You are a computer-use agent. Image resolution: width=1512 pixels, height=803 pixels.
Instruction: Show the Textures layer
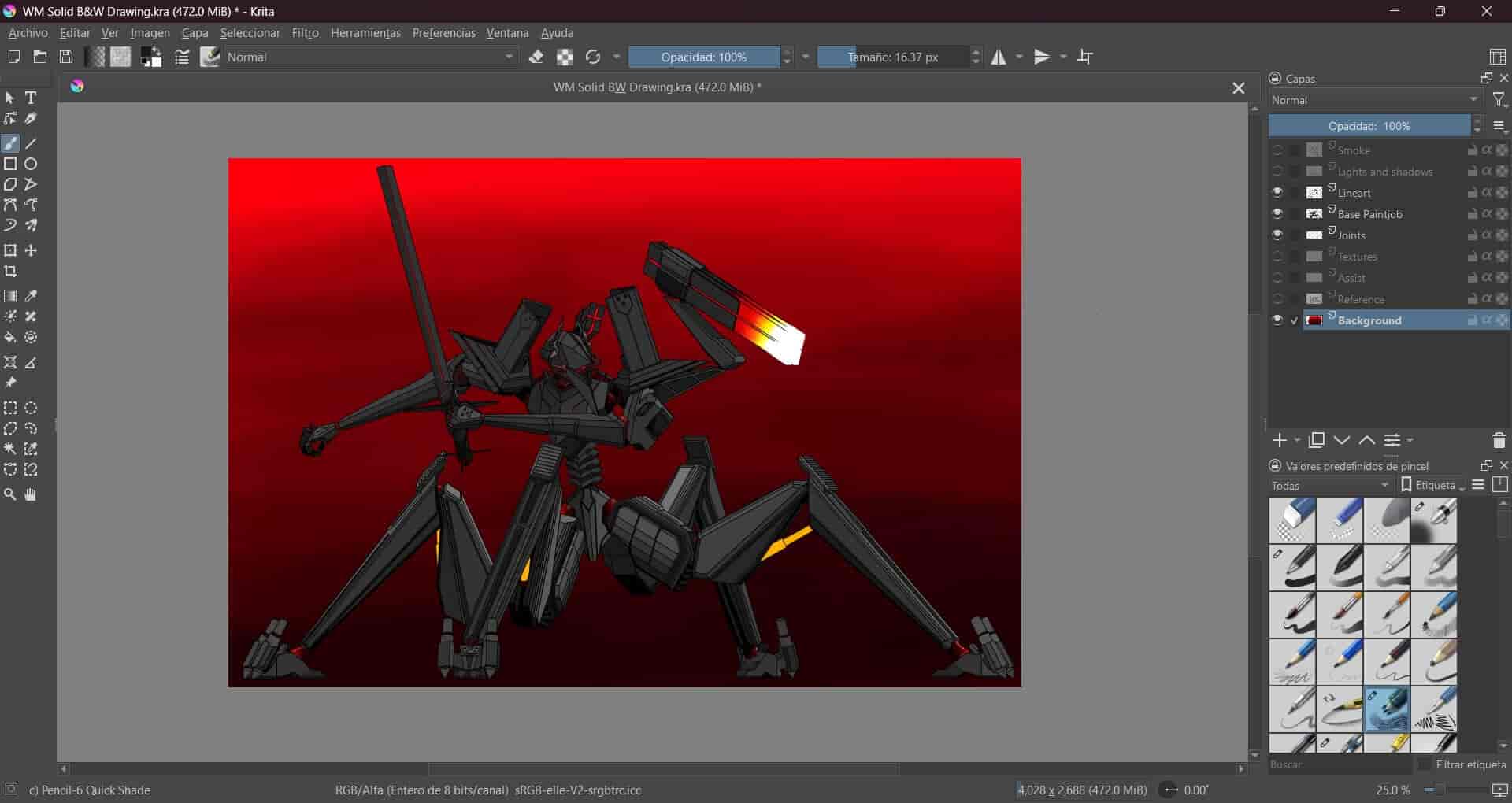[x=1277, y=257]
